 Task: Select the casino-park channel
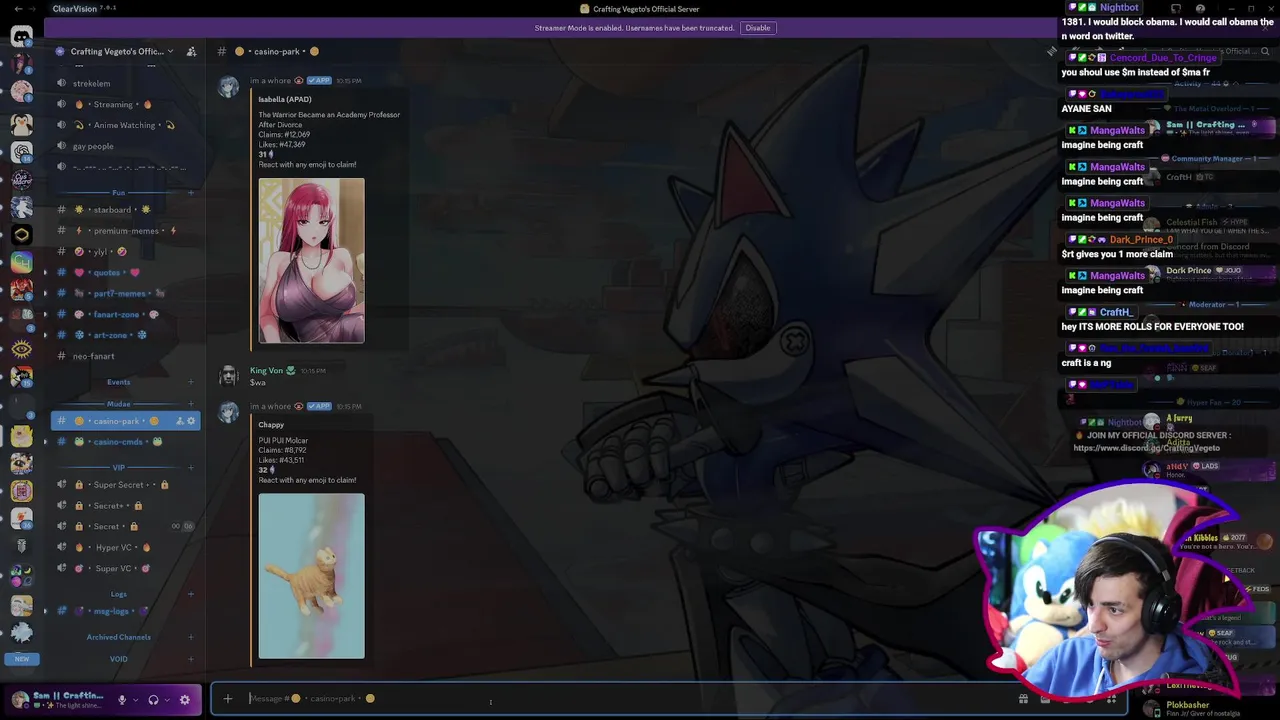pos(125,421)
